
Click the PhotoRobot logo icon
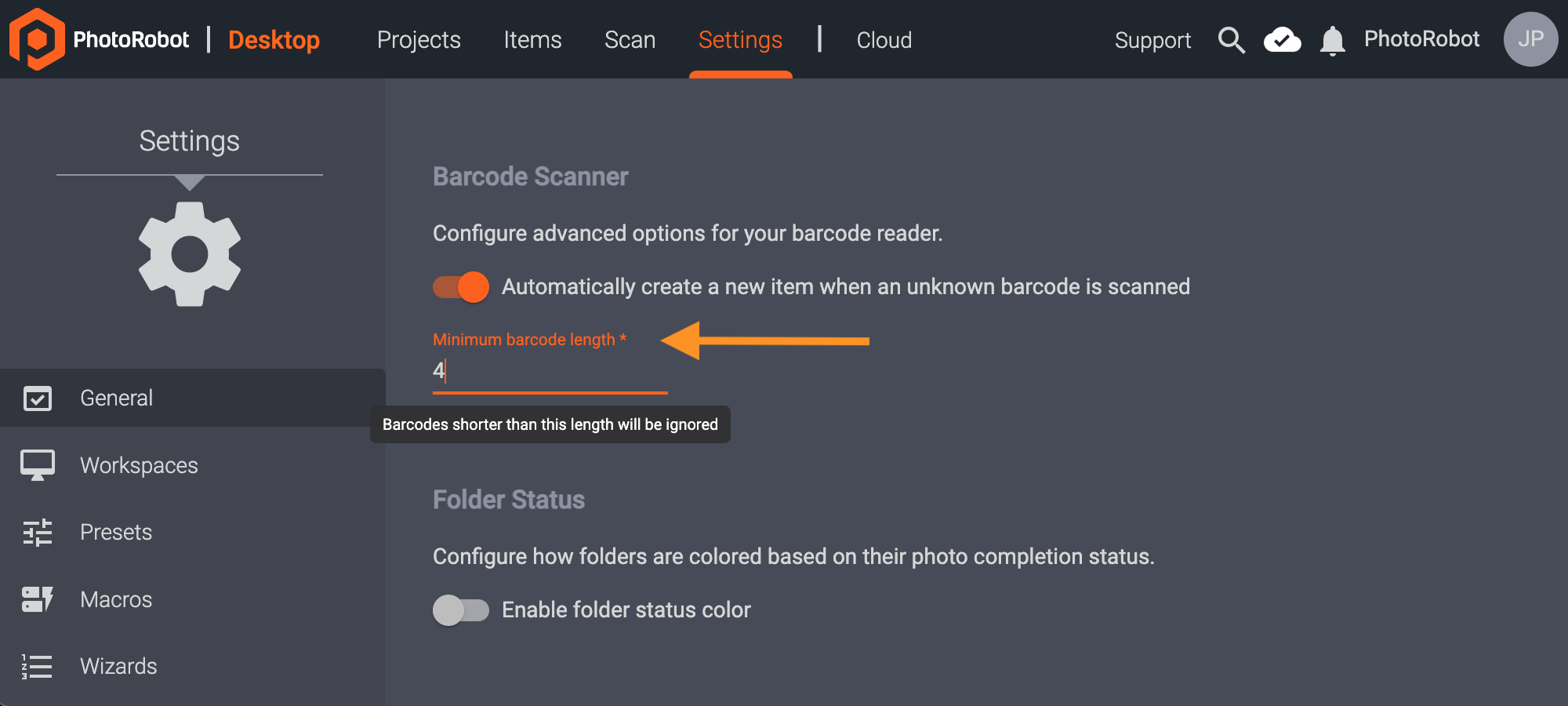pyautogui.click(x=36, y=39)
